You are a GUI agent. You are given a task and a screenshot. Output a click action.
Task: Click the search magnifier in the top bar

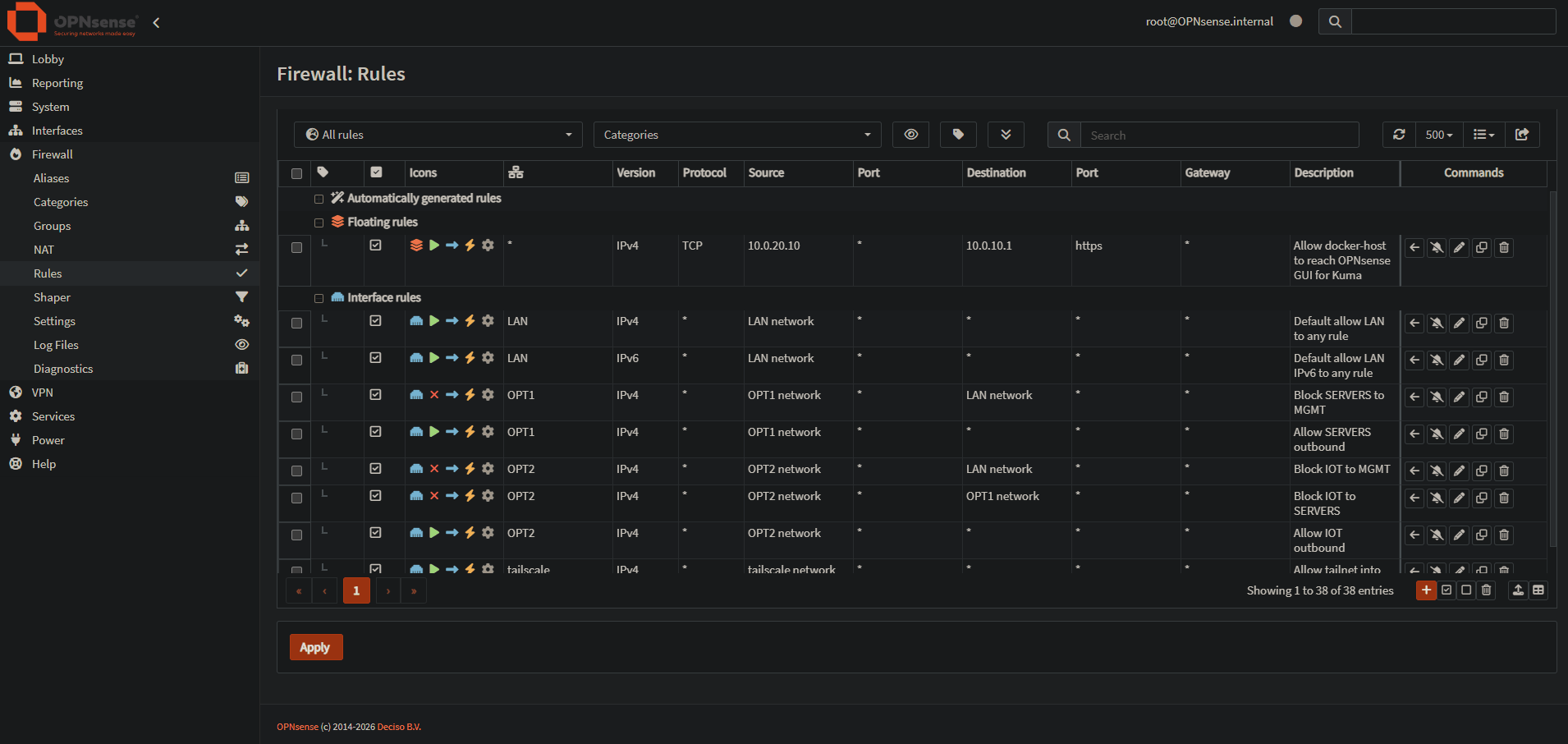[x=1335, y=21]
